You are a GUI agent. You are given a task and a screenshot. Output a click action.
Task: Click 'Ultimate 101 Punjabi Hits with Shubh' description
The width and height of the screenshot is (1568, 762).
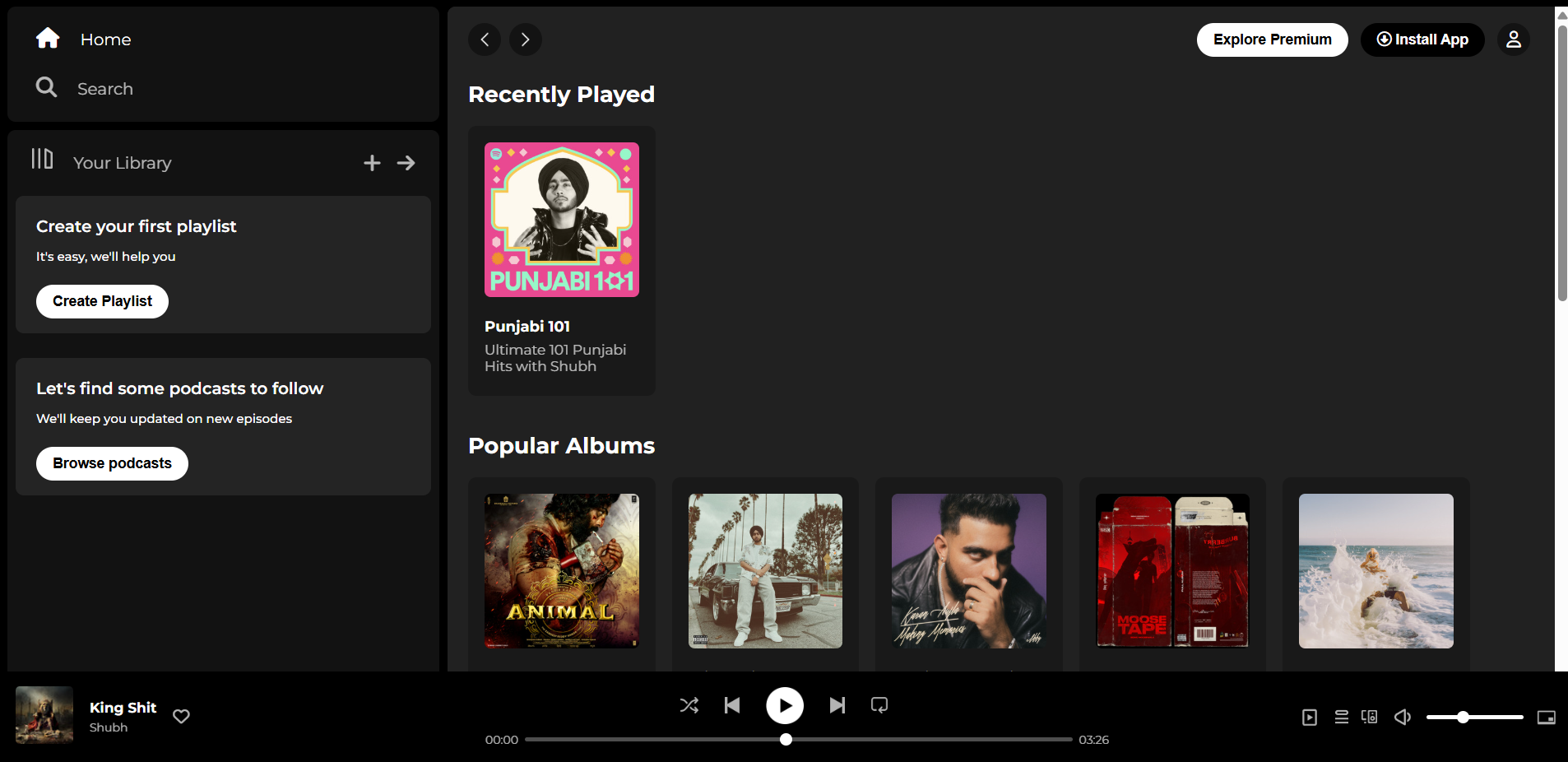[555, 358]
